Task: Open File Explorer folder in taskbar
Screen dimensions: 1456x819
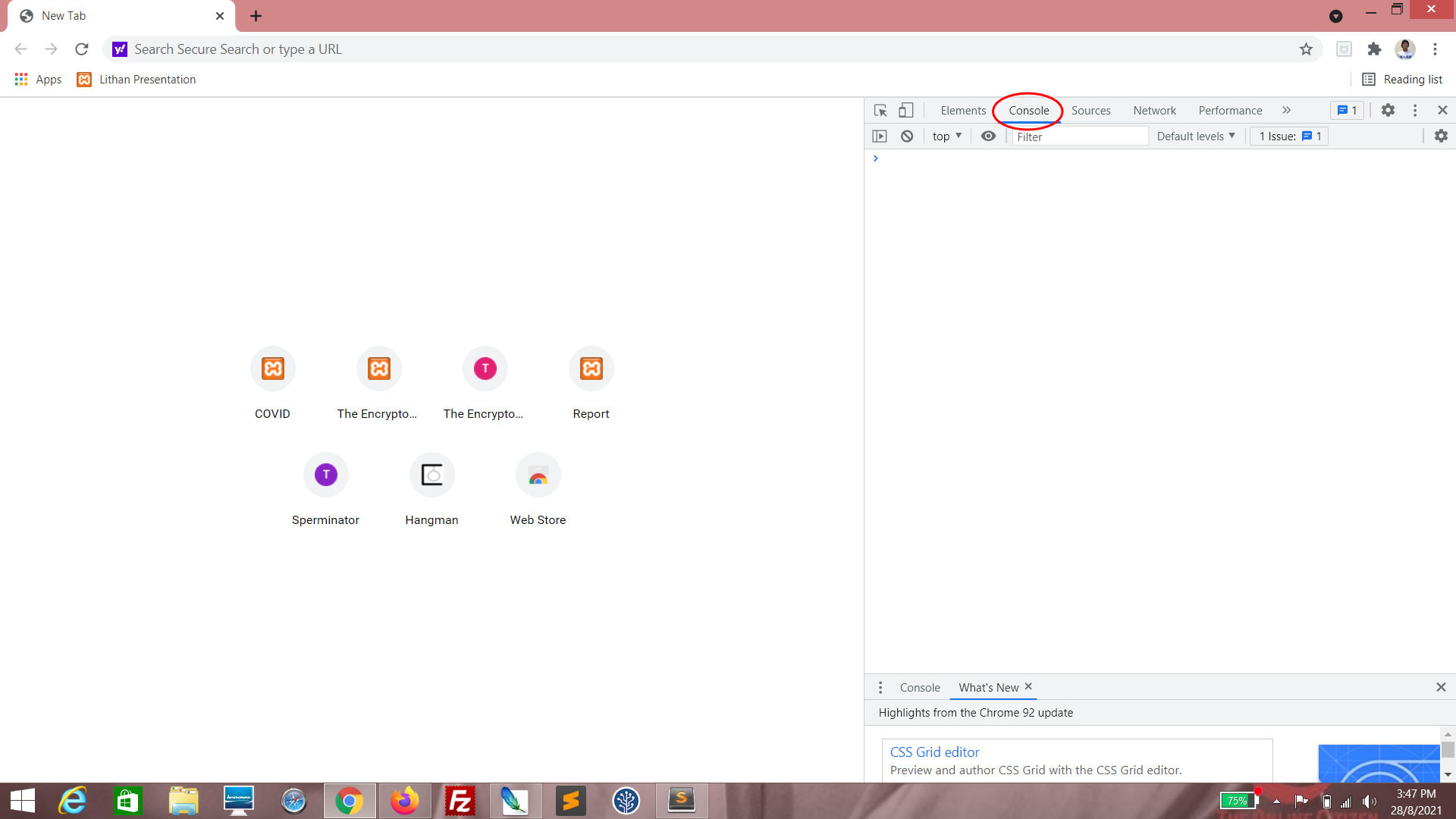Action: point(184,801)
